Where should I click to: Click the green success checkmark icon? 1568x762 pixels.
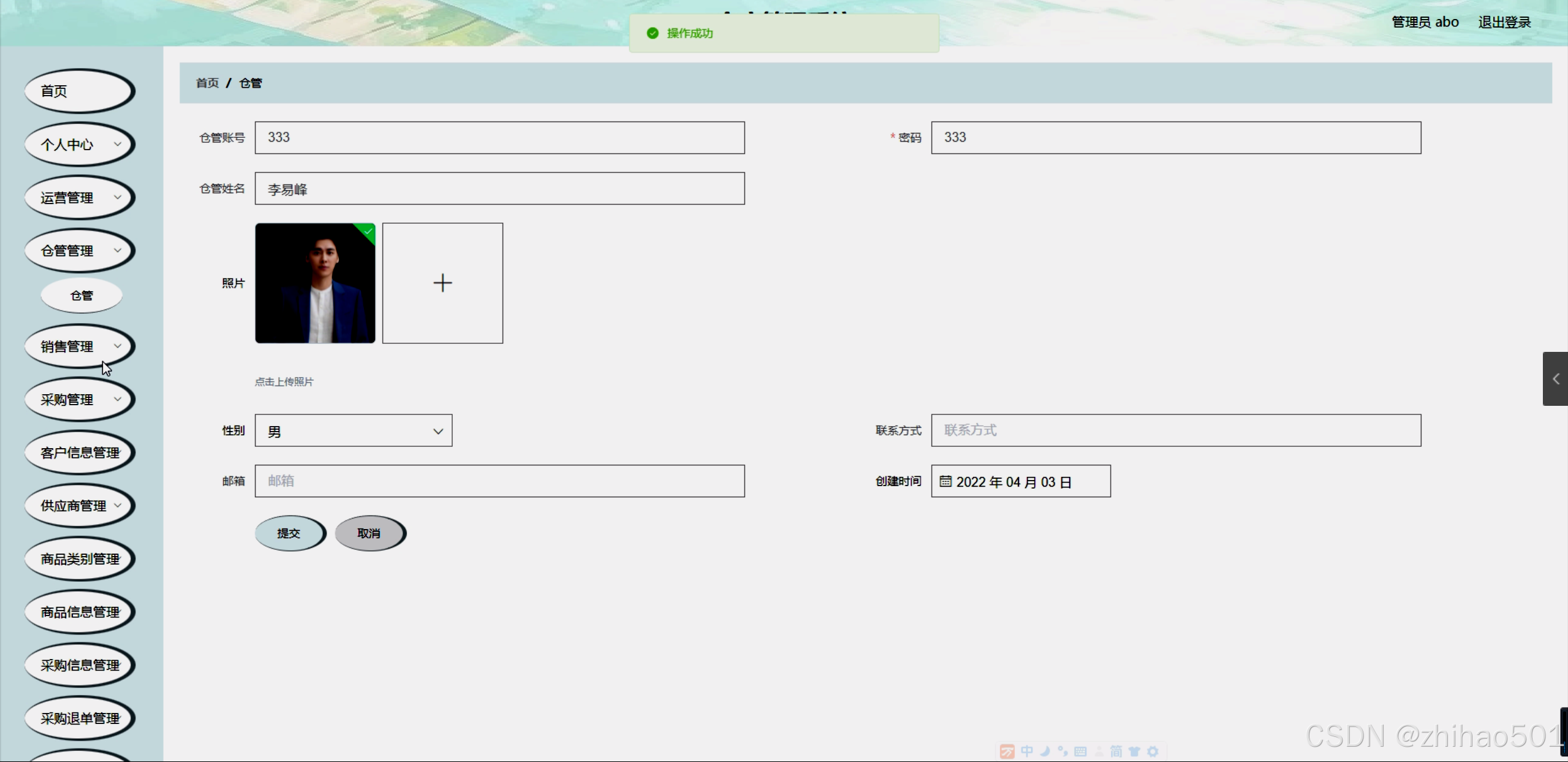point(653,33)
